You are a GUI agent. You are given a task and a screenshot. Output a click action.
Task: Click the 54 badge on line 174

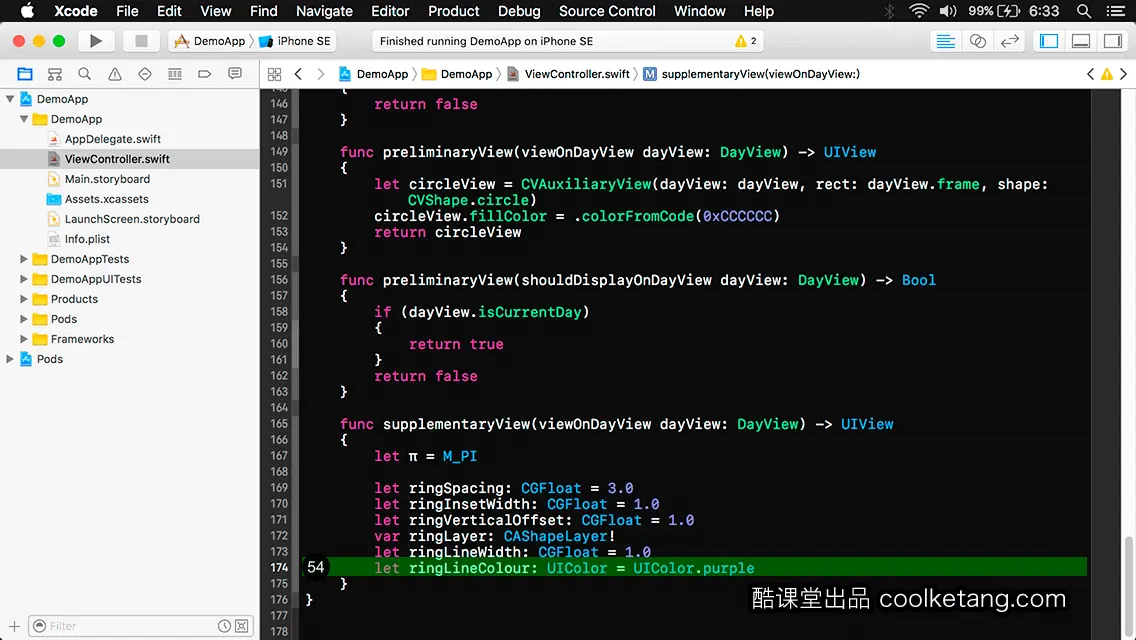[315, 567]
